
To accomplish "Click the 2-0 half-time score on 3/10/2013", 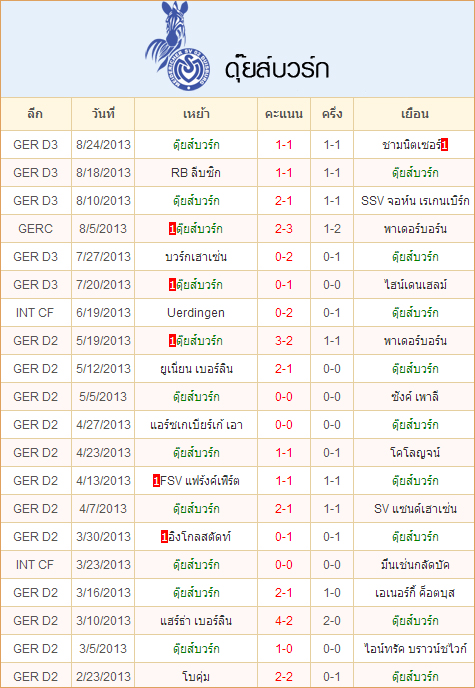I will pyautogui.click(x=332, y=621).
